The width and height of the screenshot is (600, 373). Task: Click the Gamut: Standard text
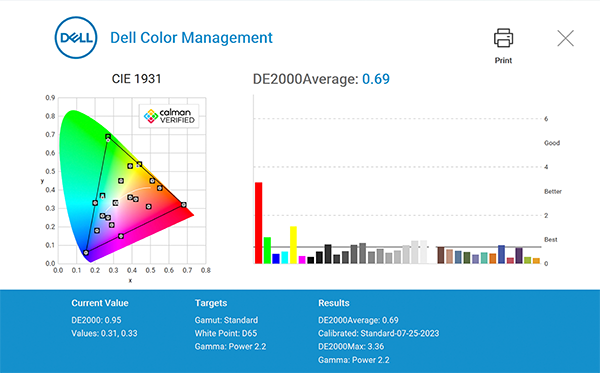(x=226, y=320)
